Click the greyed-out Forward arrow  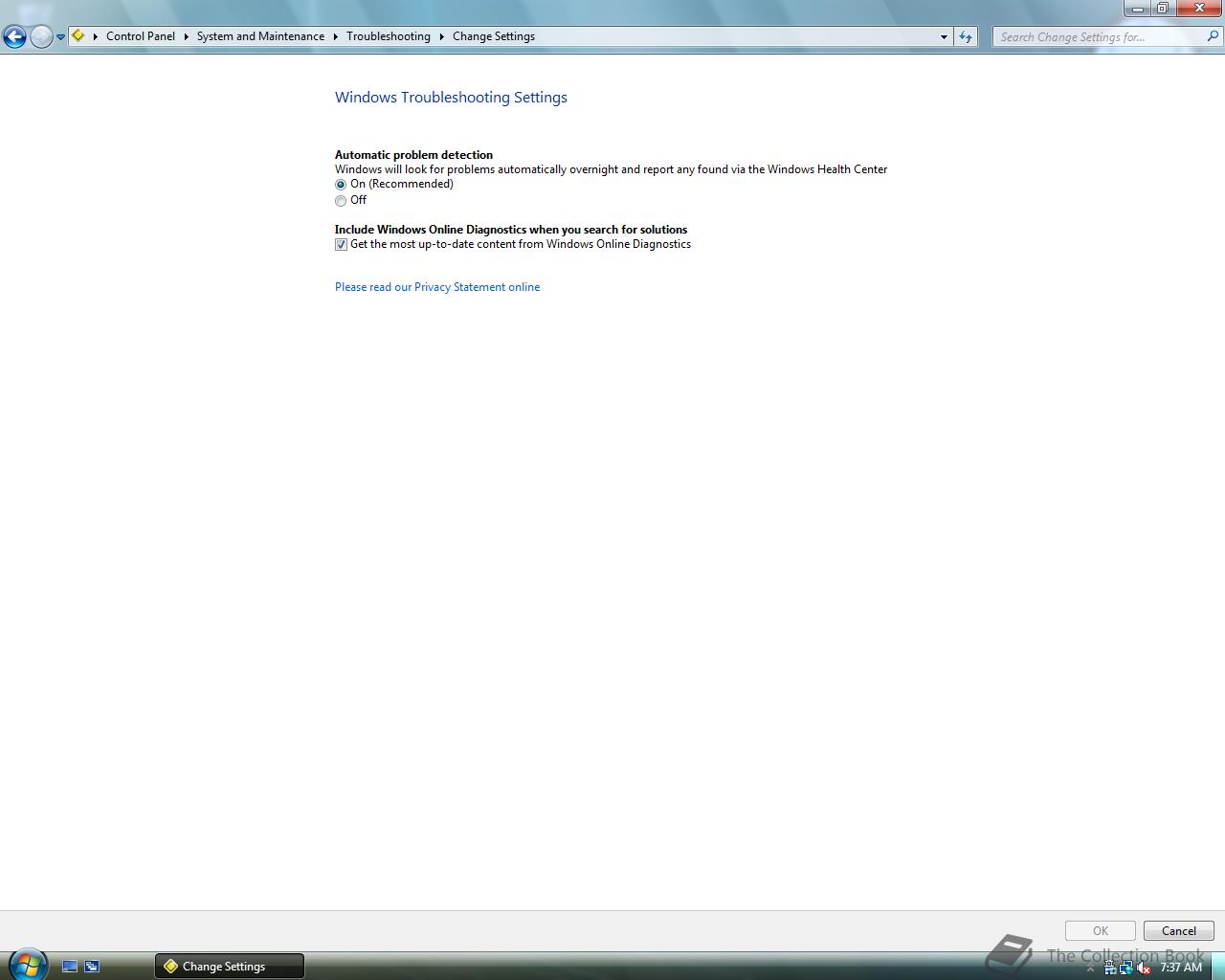(x=41, y=37)
